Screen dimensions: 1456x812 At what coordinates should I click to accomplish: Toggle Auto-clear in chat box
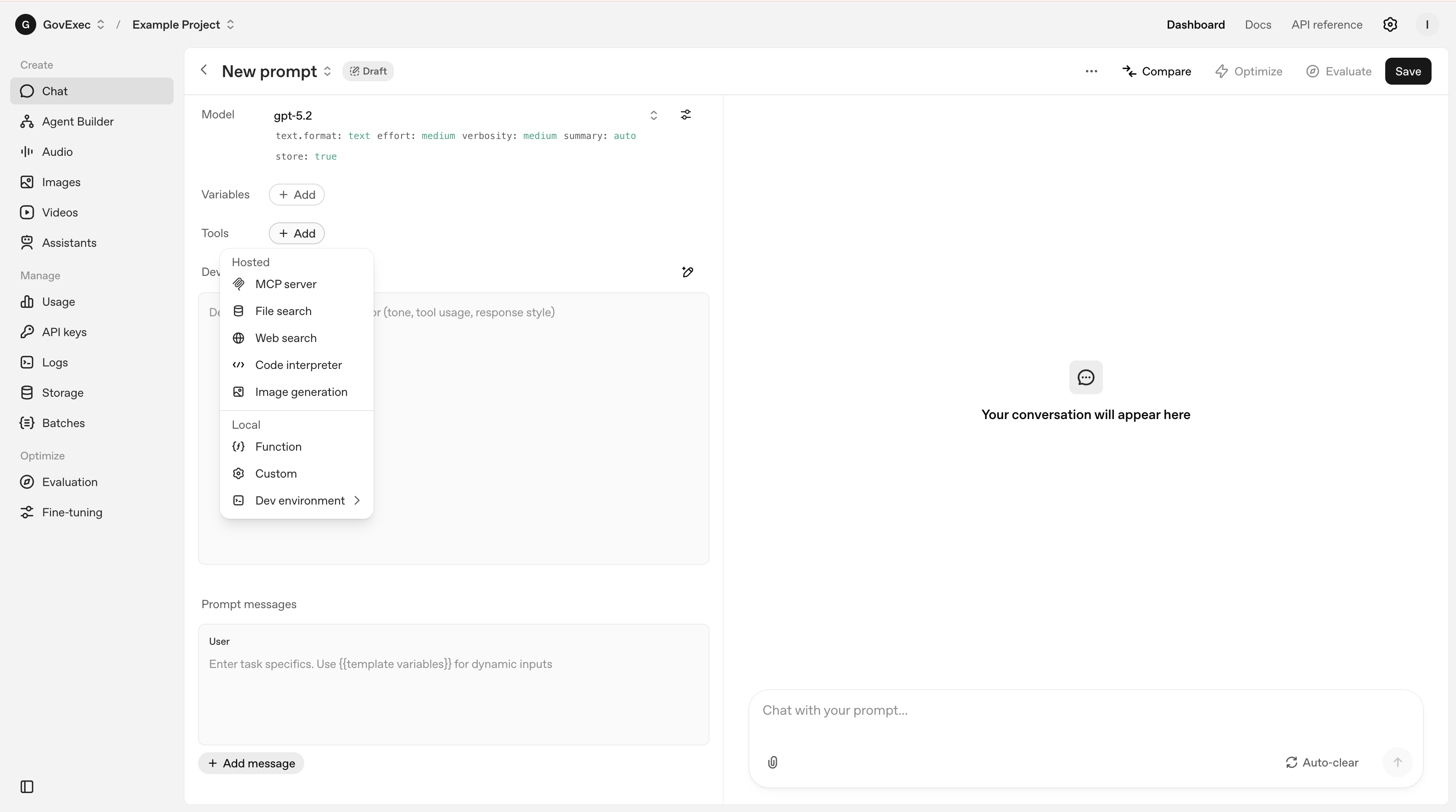point(1322,762)
